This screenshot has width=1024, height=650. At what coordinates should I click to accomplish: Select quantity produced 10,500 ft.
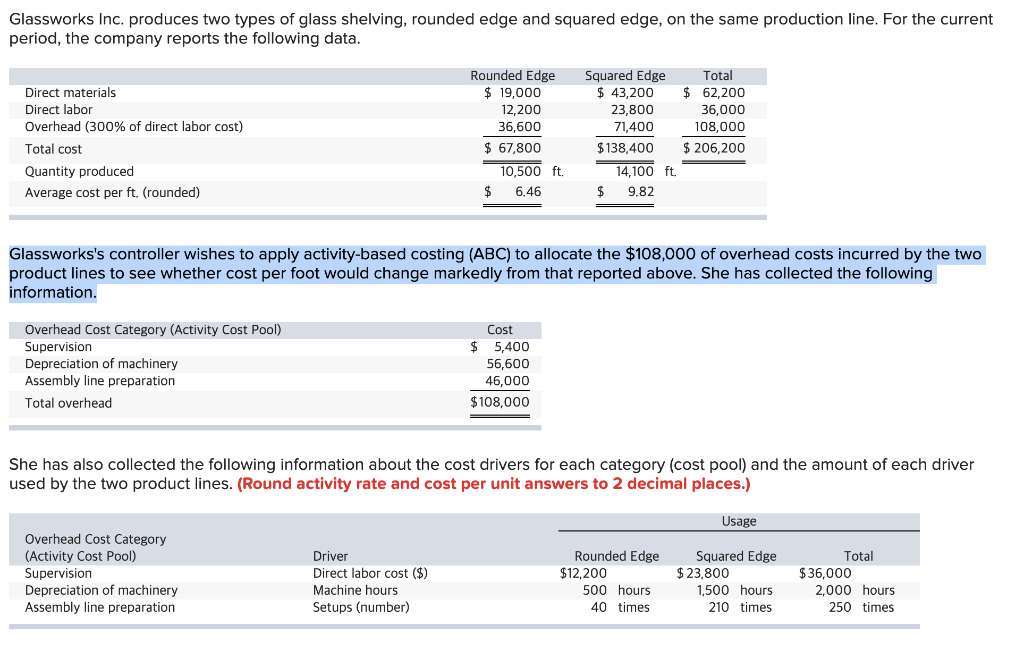click(532, 171)
